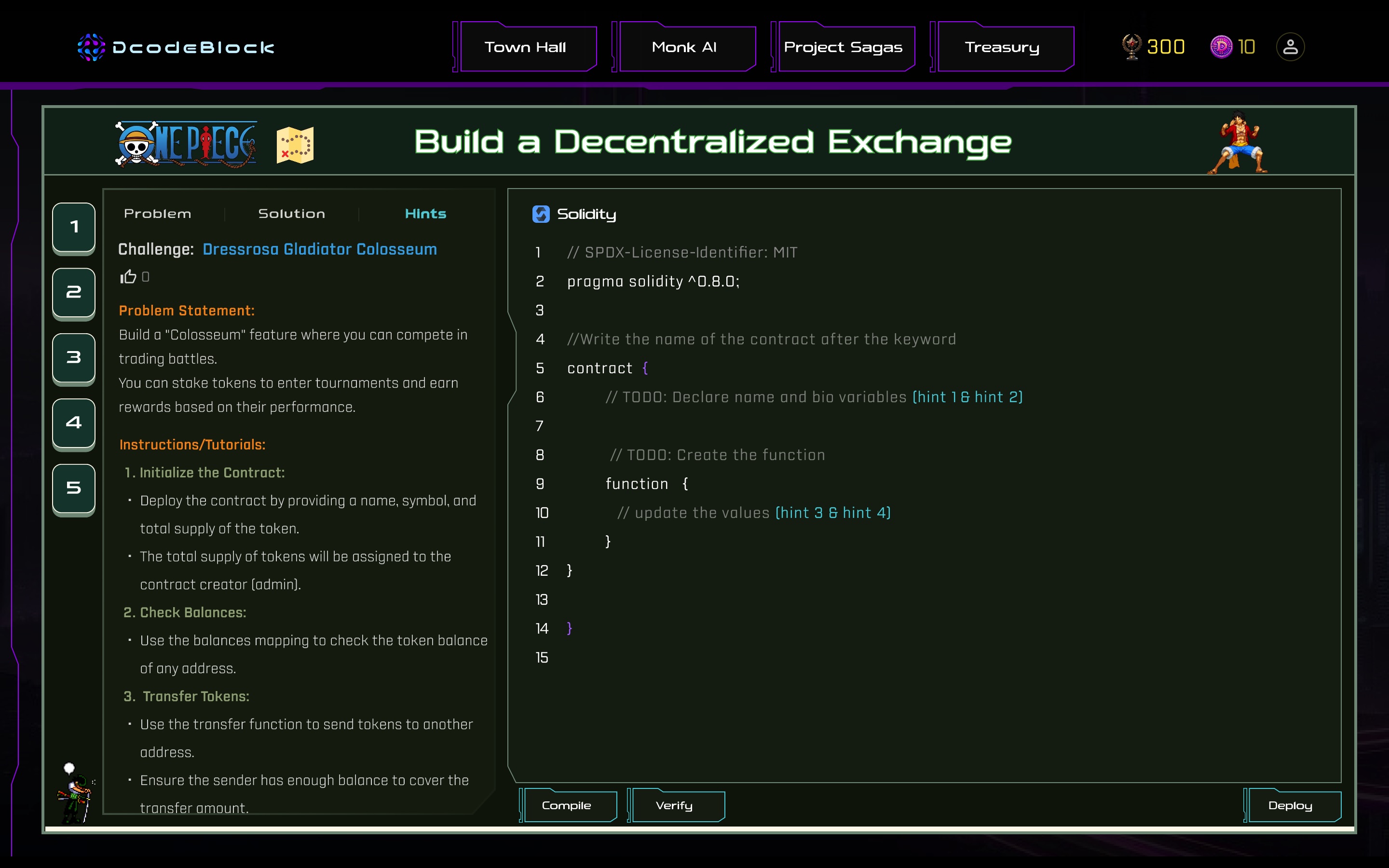Switch to the Hints tab
This screenshot has width=1389, height=868.
[425, 214]
